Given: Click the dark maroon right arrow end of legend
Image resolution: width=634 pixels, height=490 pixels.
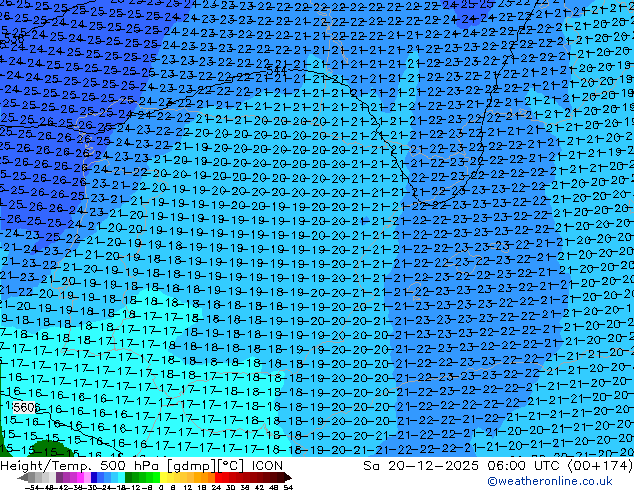Looking at the screenshot, I should (287, 477).
